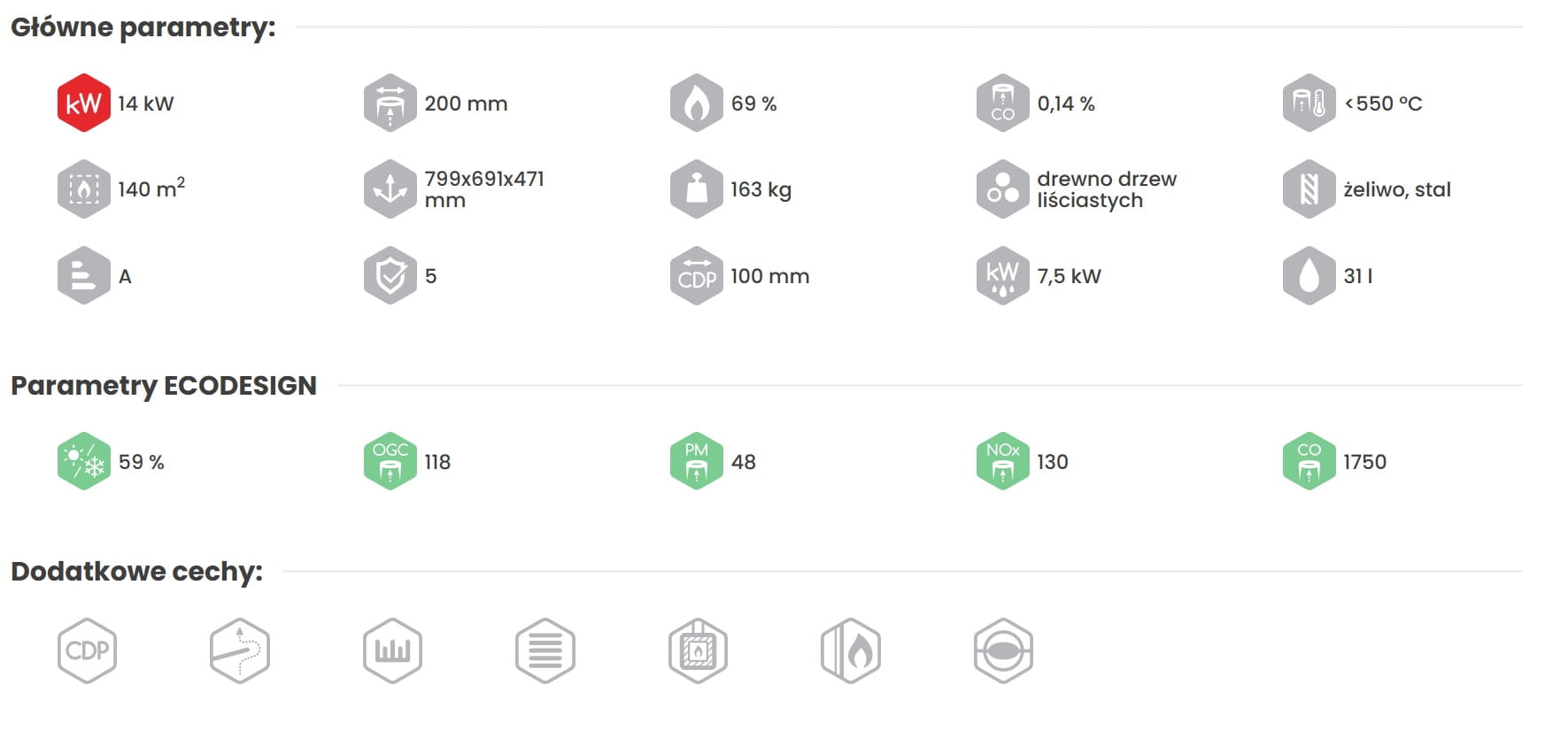Click the dimensions icon beside 799x691x471 mm

(390, 189)
